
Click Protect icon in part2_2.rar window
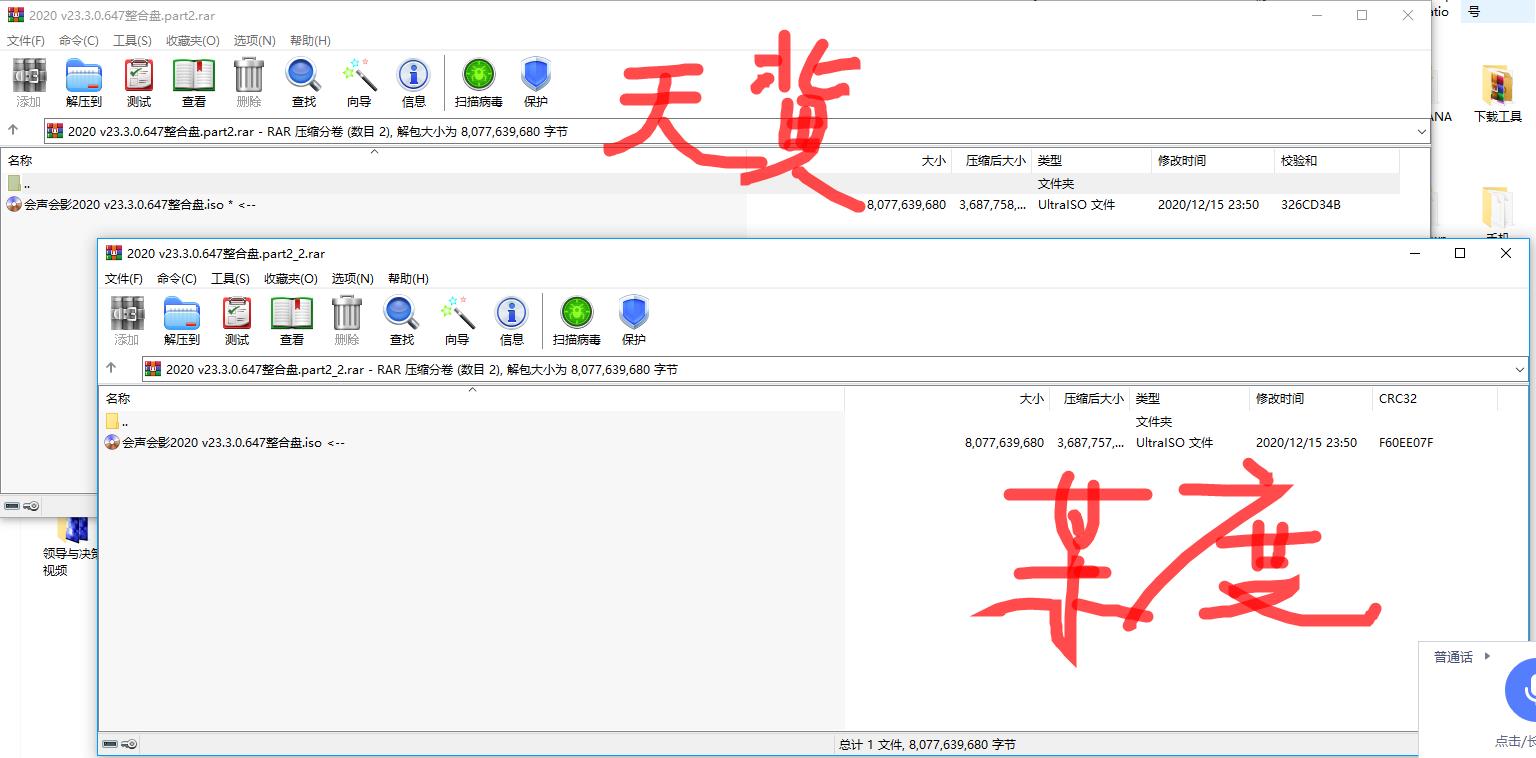[x=634, y=321]
